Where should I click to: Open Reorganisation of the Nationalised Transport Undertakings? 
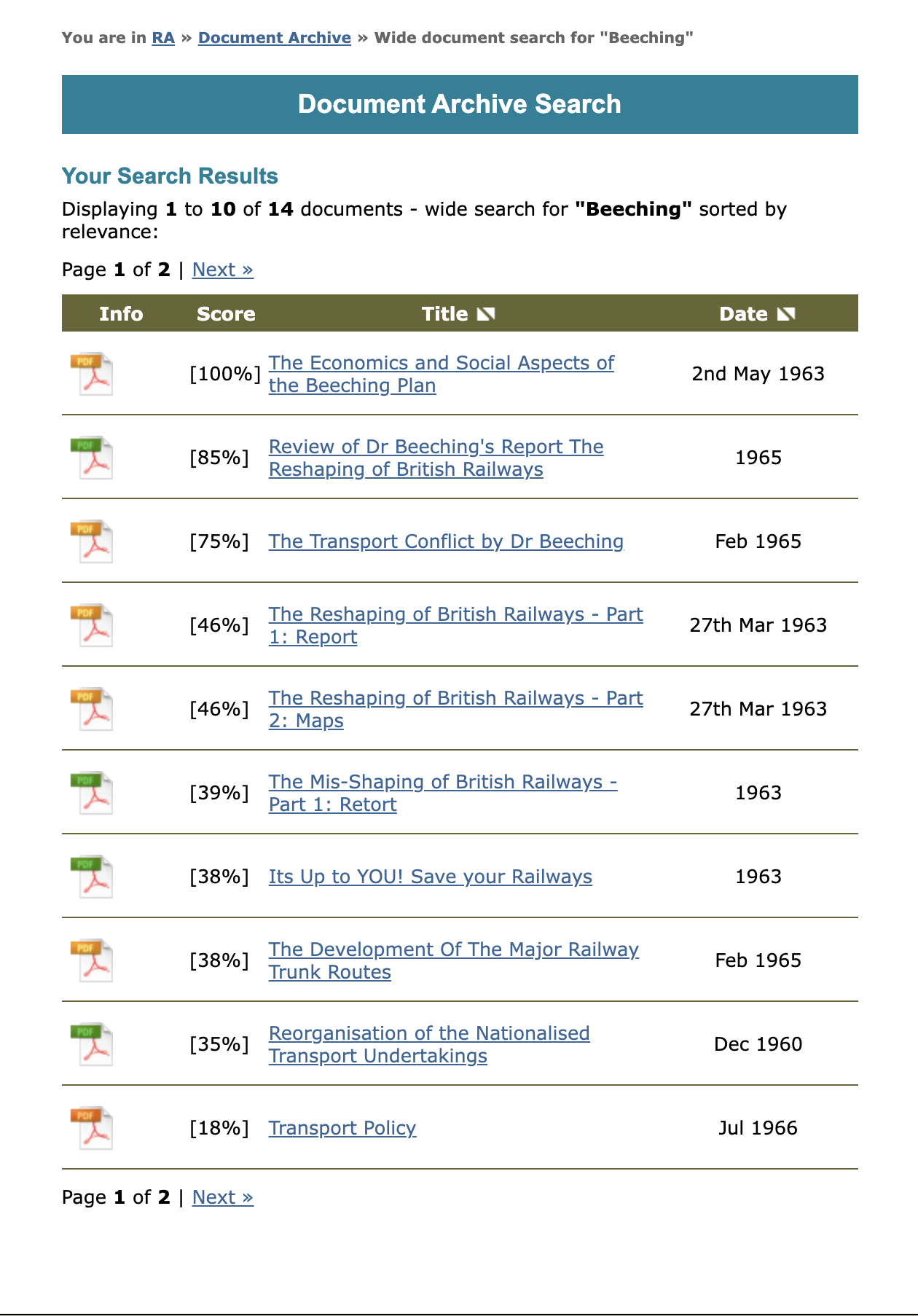[429, 1044]
